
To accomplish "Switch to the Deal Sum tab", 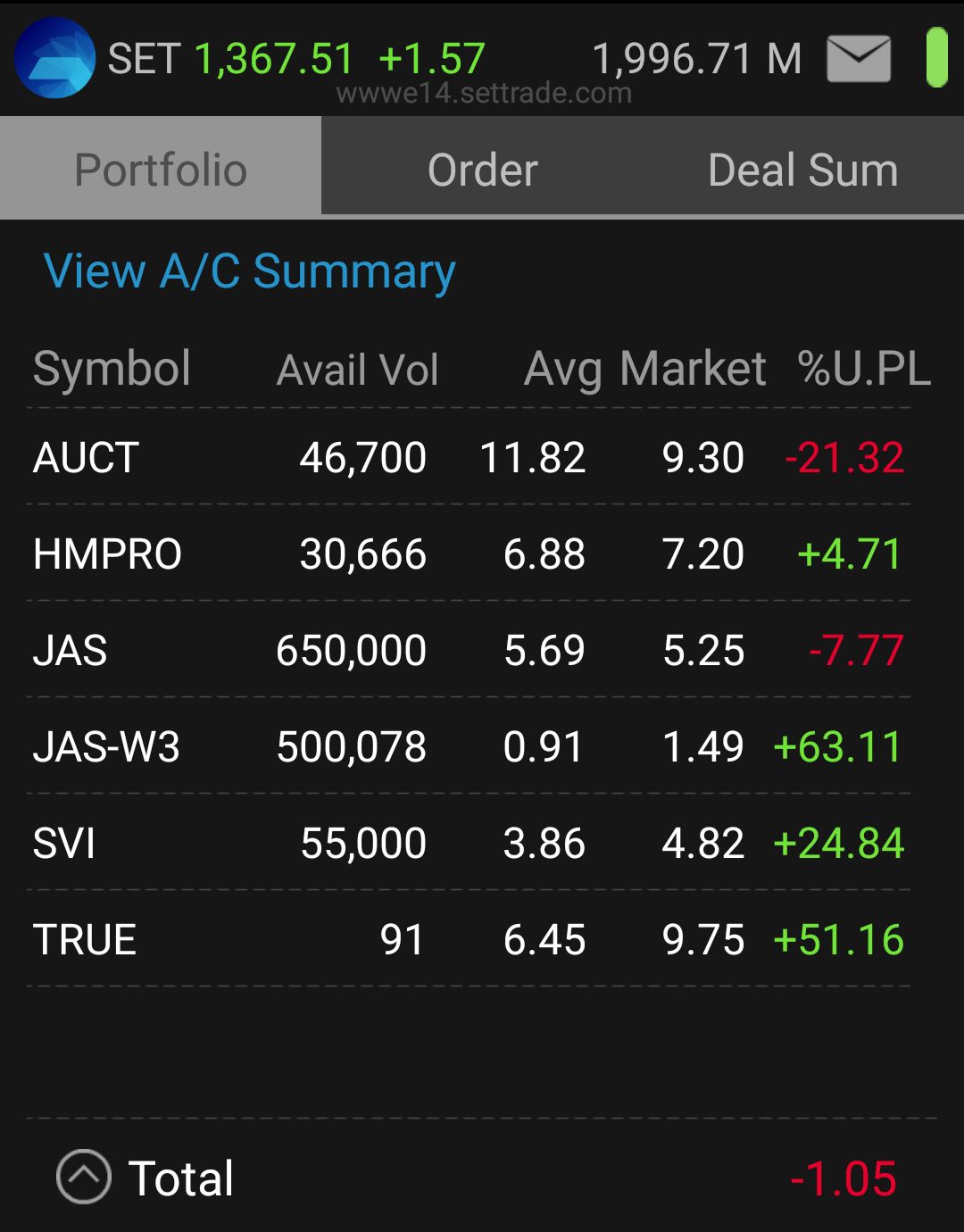I will (x=803, y=169).
